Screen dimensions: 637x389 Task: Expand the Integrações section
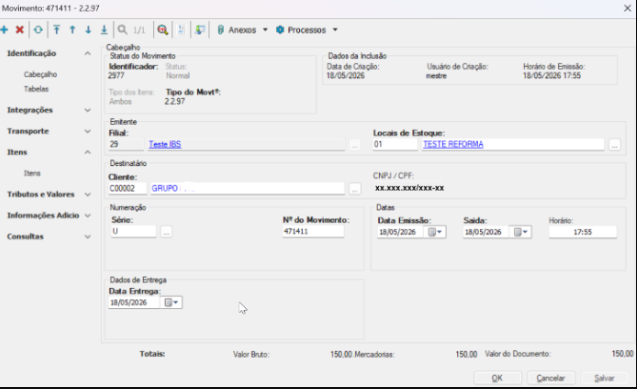click(87, 110)
